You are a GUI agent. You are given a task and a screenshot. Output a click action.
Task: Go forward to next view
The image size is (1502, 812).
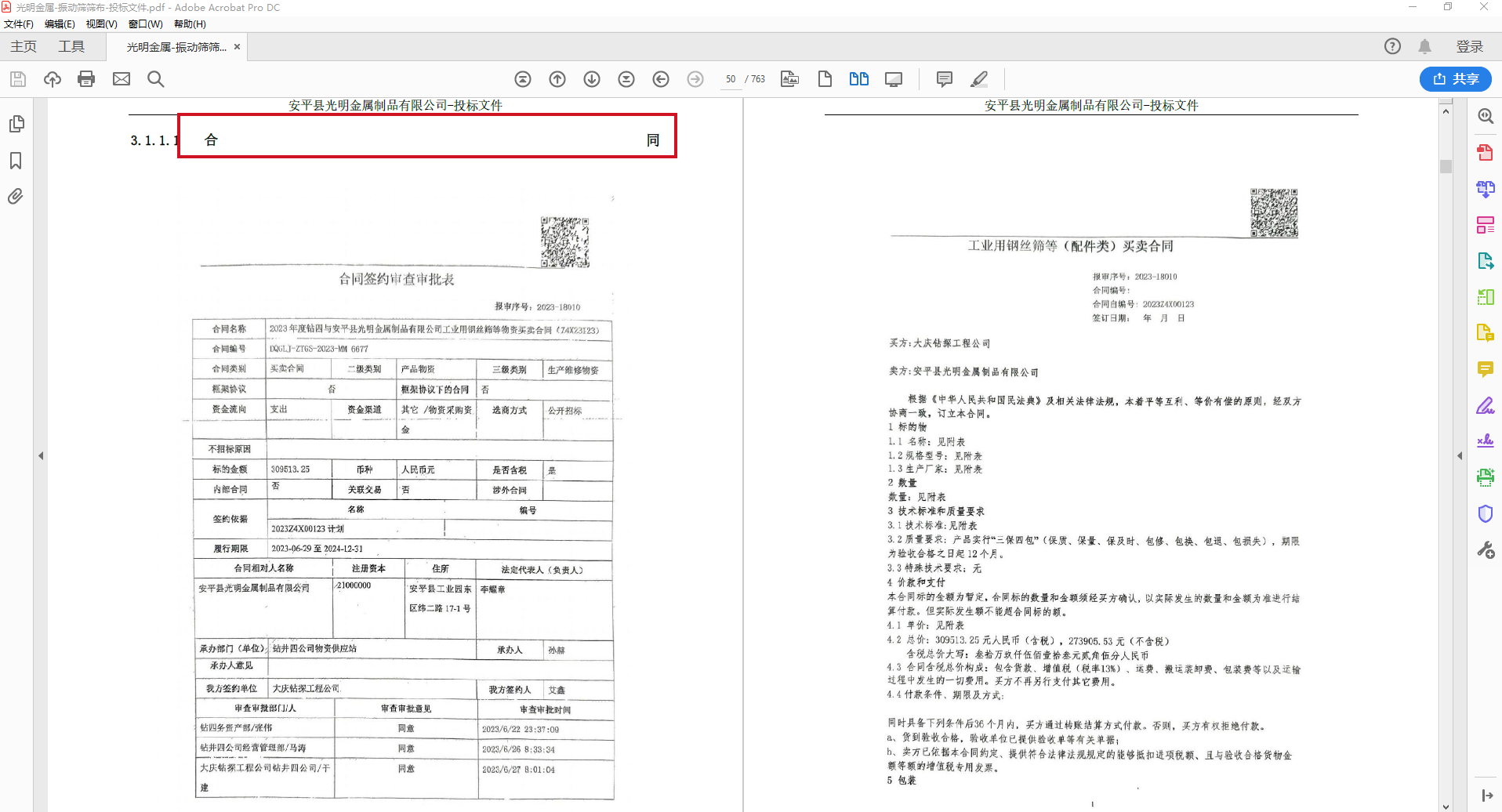coord(695,79)
